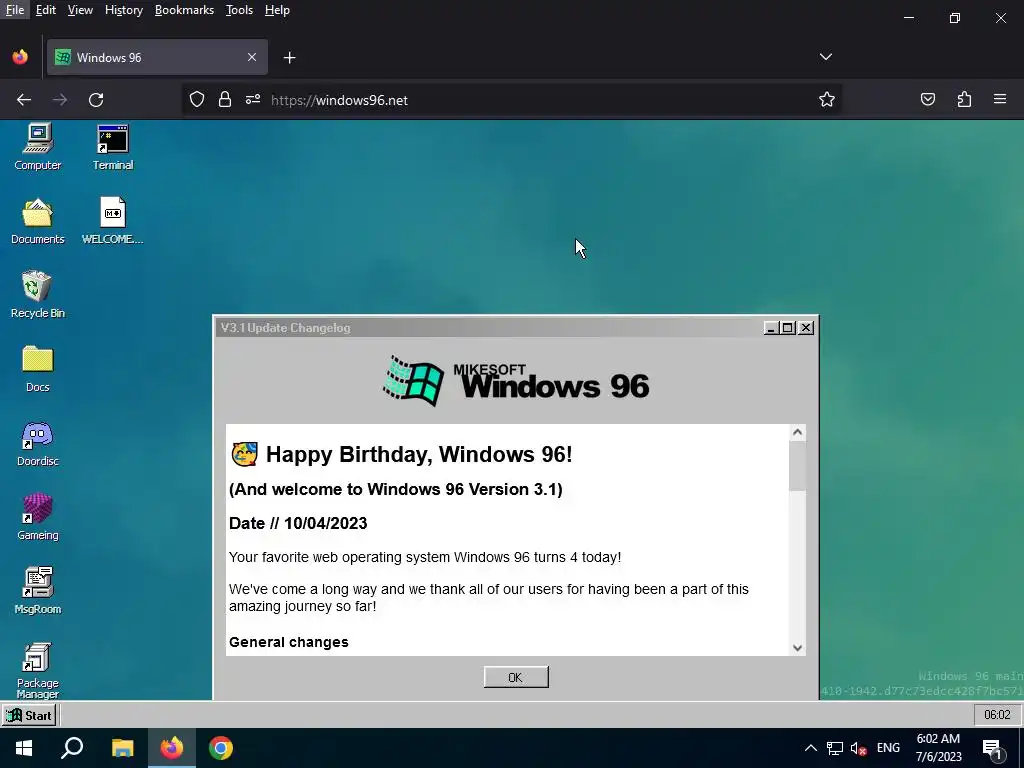Screen dimensions: 1024x768
Task: Open the Gameing shortcut icon
Action: click(x=37, y=517)
